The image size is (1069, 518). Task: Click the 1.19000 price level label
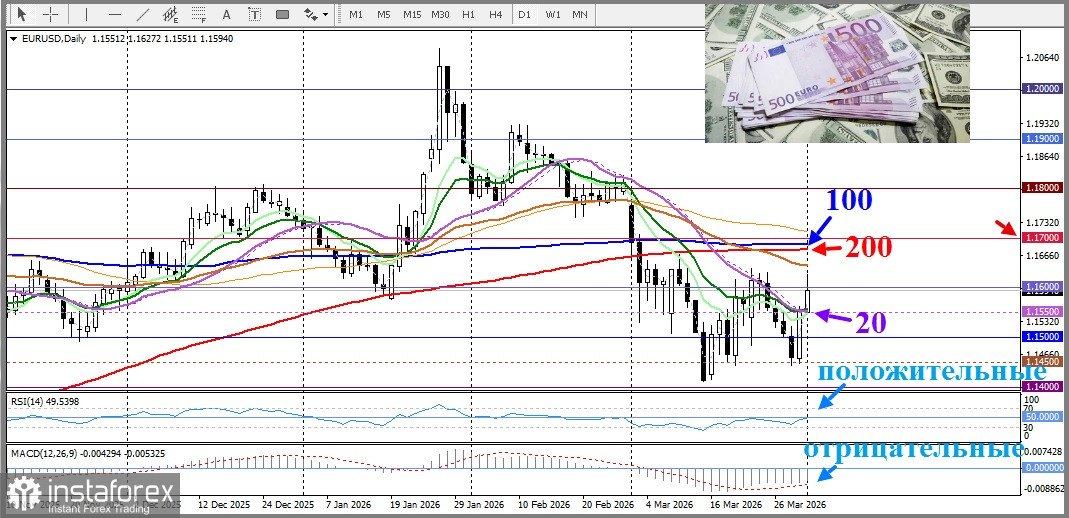pyautogui.click(x=1042, y=138)
